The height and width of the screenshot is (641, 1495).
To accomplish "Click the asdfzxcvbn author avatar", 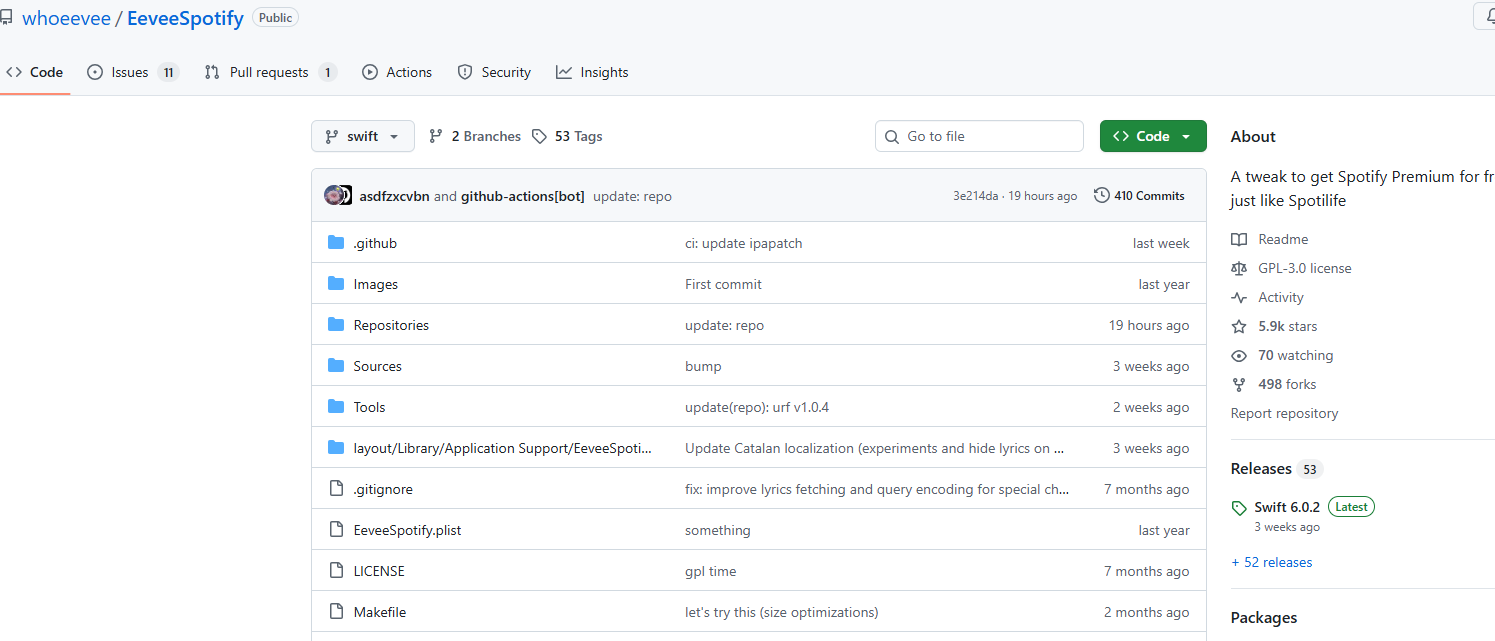I will pyautogui.click(x=333, y=196).
